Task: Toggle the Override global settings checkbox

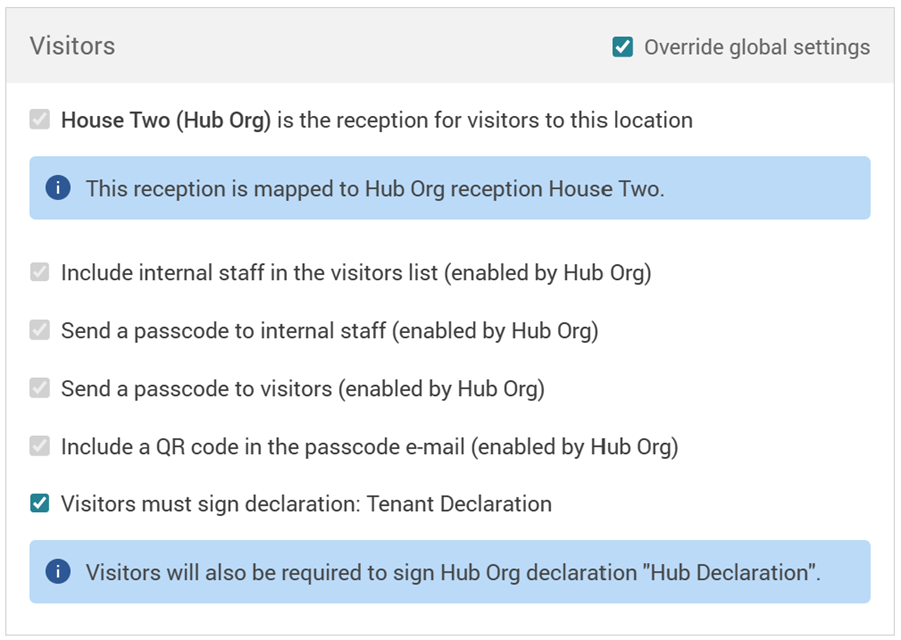Action: click(x=623, y=47)
